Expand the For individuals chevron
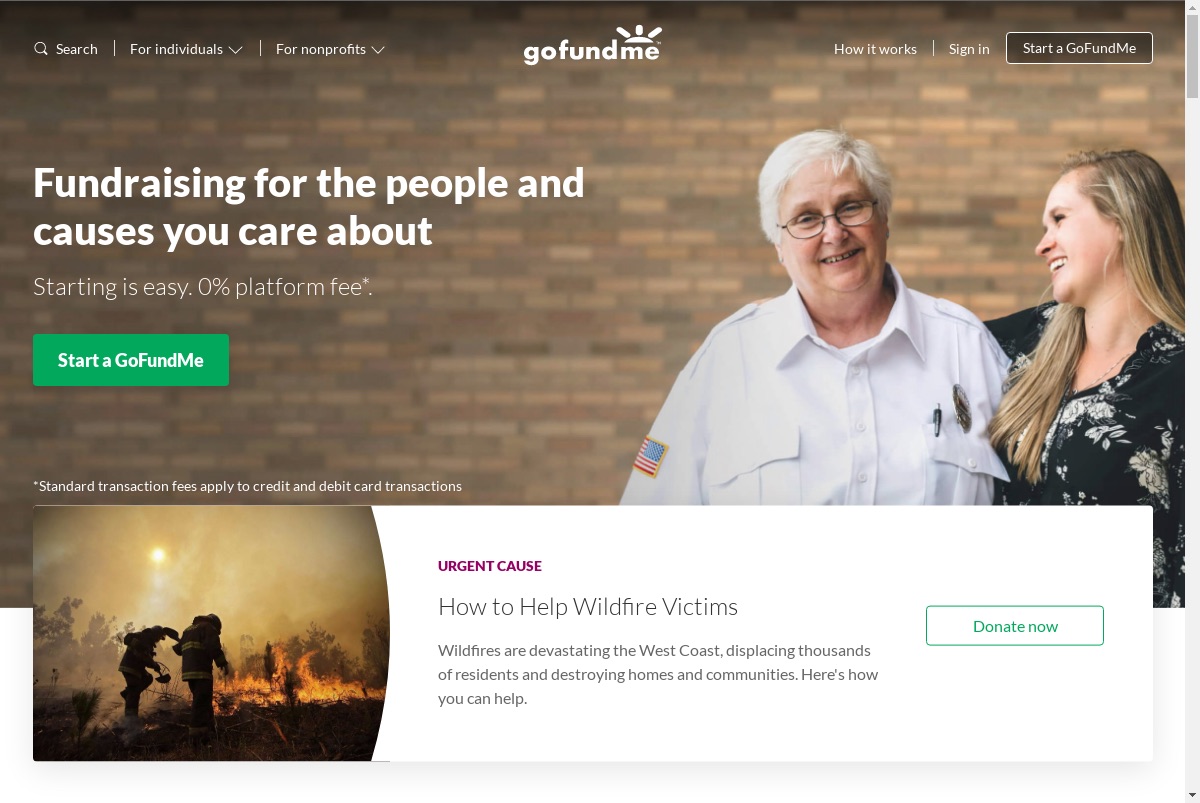This screenshot has width=1200, height=803. point(235,49)
